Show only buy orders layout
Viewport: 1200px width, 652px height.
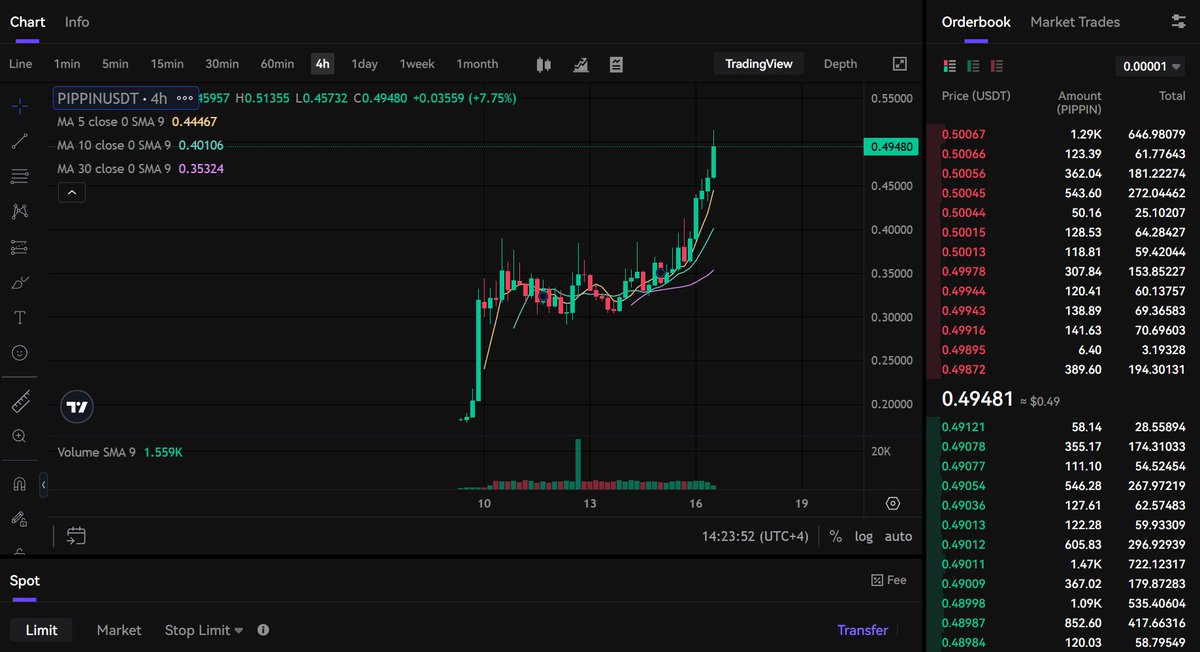pos(973,66)
